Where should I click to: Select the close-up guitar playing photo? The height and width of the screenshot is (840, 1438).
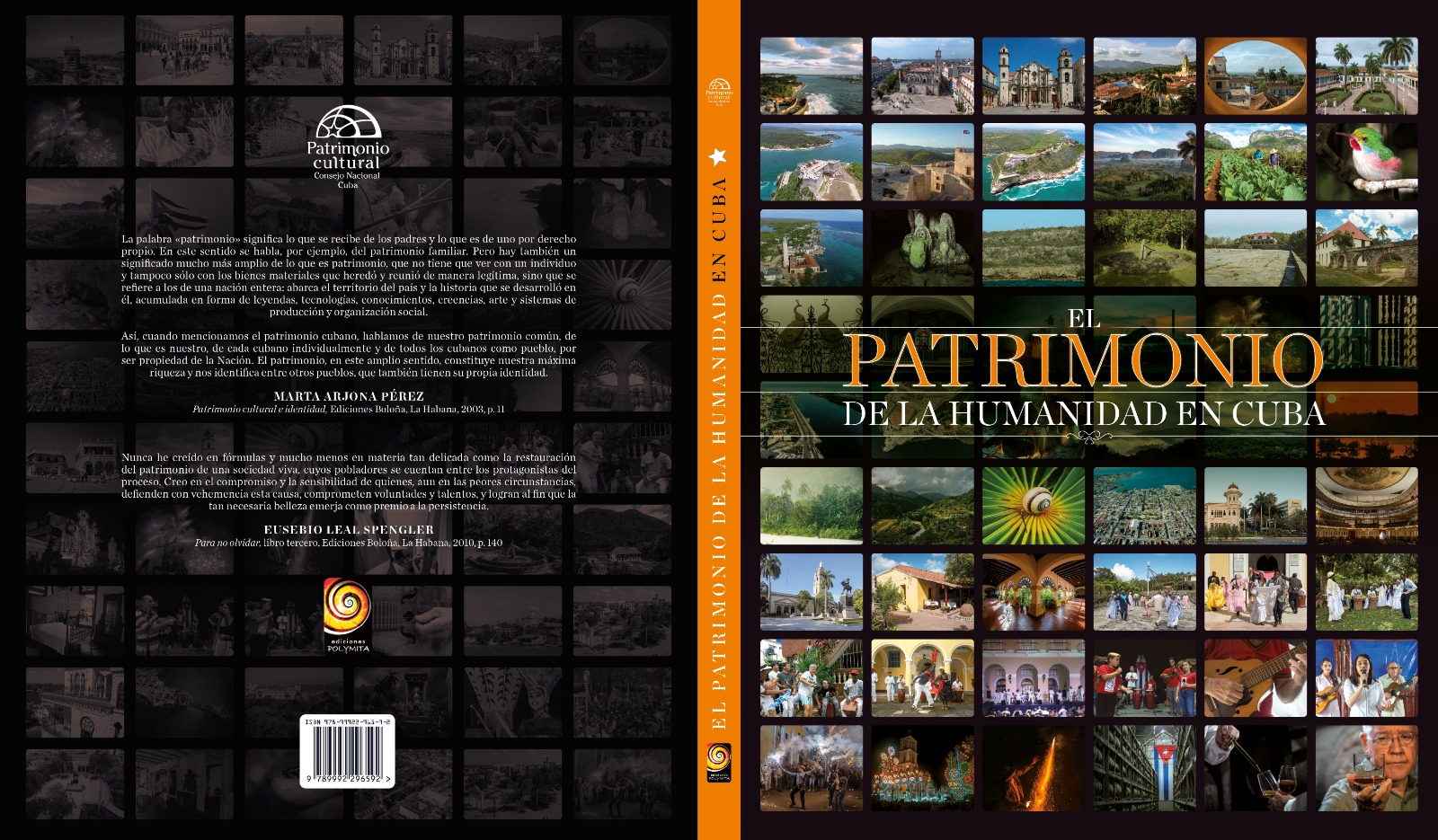click(1255, 678)
